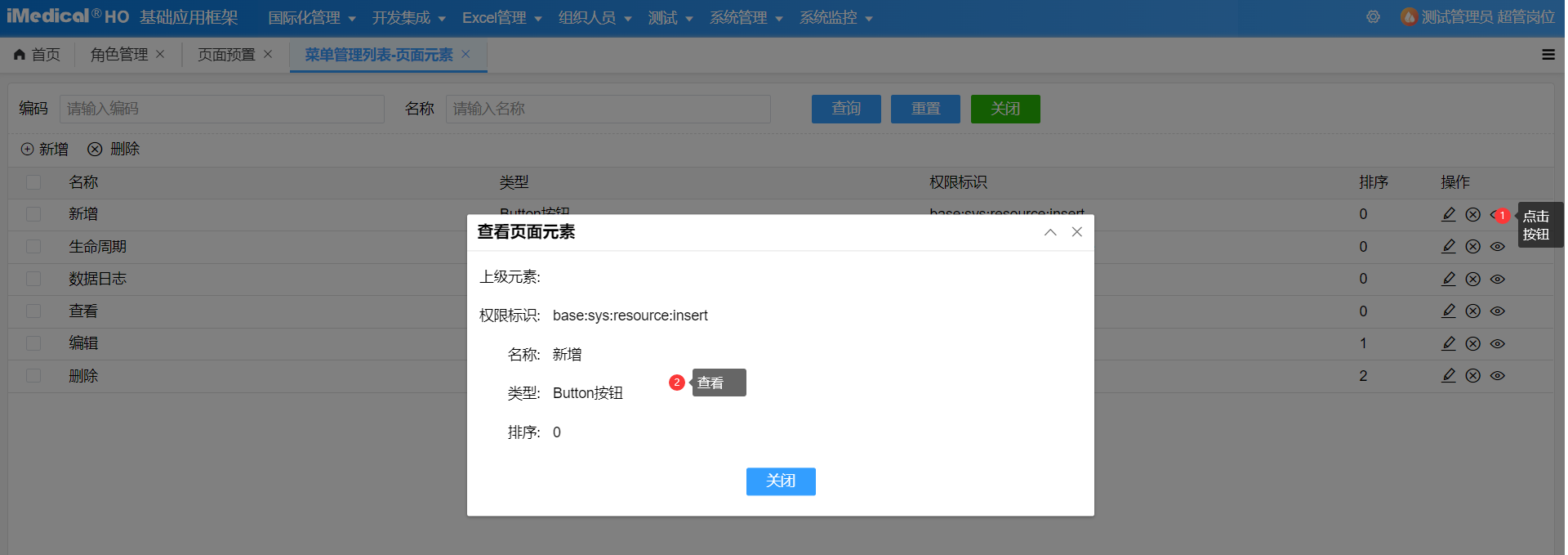Click the edit pencil icon for 删除 row
Image resolution: width=1568 pixels, height=555 pixels.
click(1449, 375)
